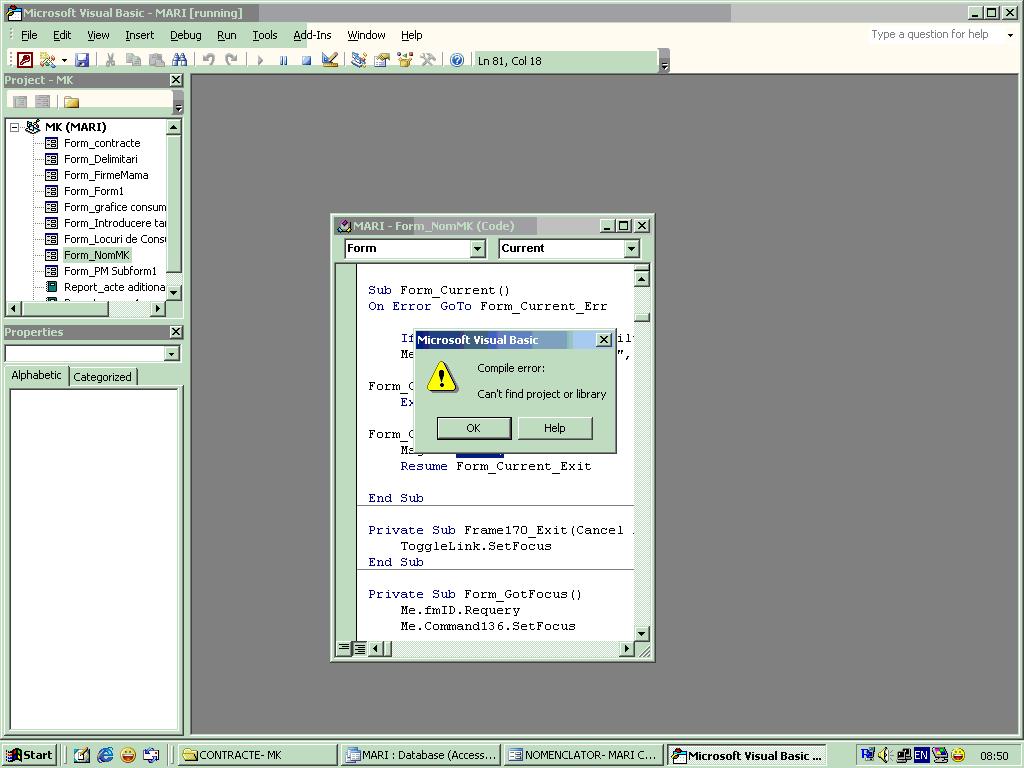The width and height of the screenshot is (1024, 768).
Task: Open the Debug menu
Action: [x=185, y=35]
